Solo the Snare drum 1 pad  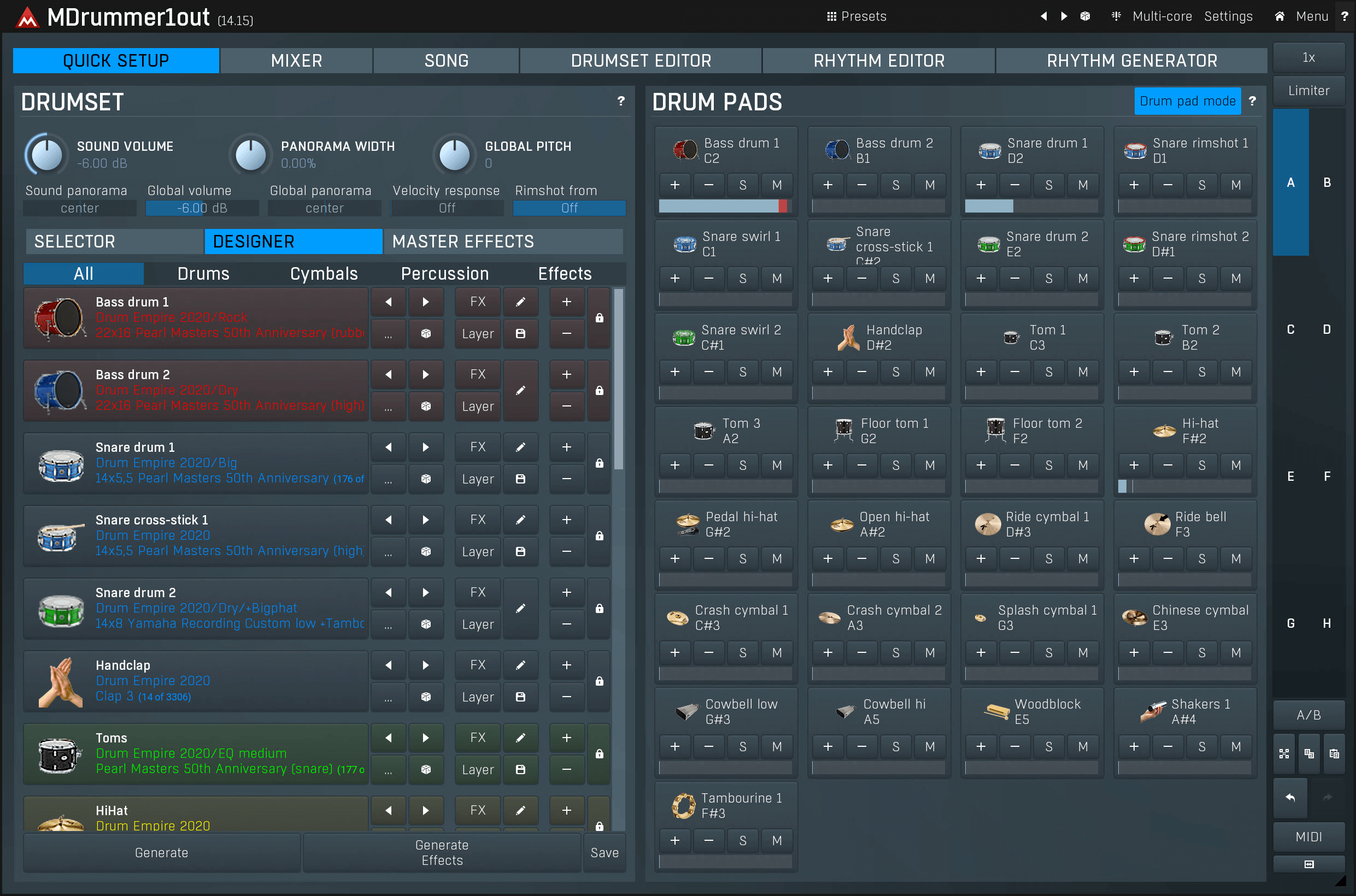point(1048,185)
